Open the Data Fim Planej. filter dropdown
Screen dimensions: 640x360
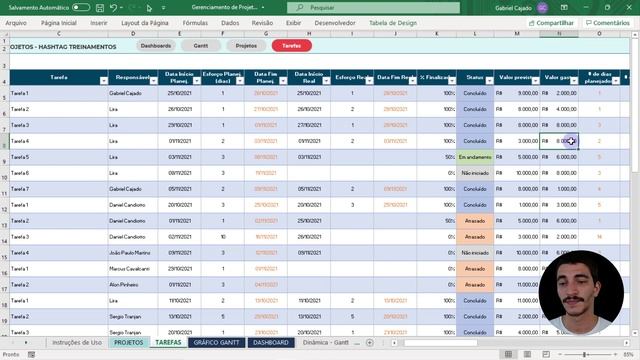283,81
